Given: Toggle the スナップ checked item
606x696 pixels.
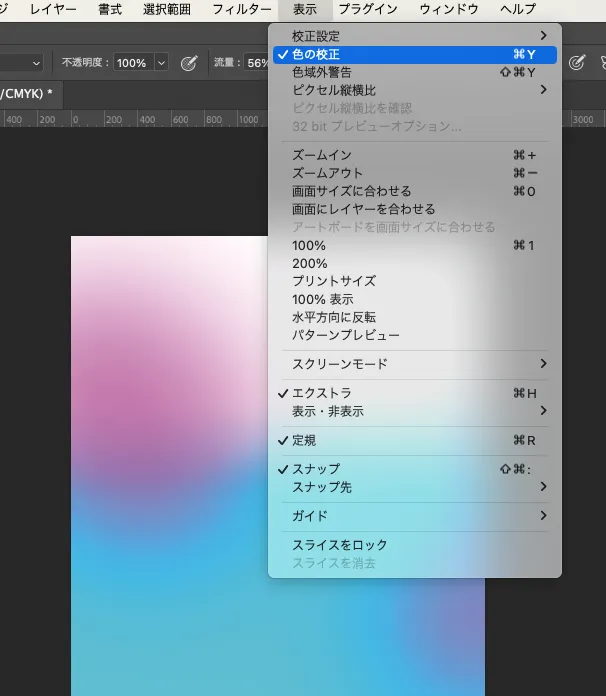Looking at the screenshot, I should (x=415, y=469).
